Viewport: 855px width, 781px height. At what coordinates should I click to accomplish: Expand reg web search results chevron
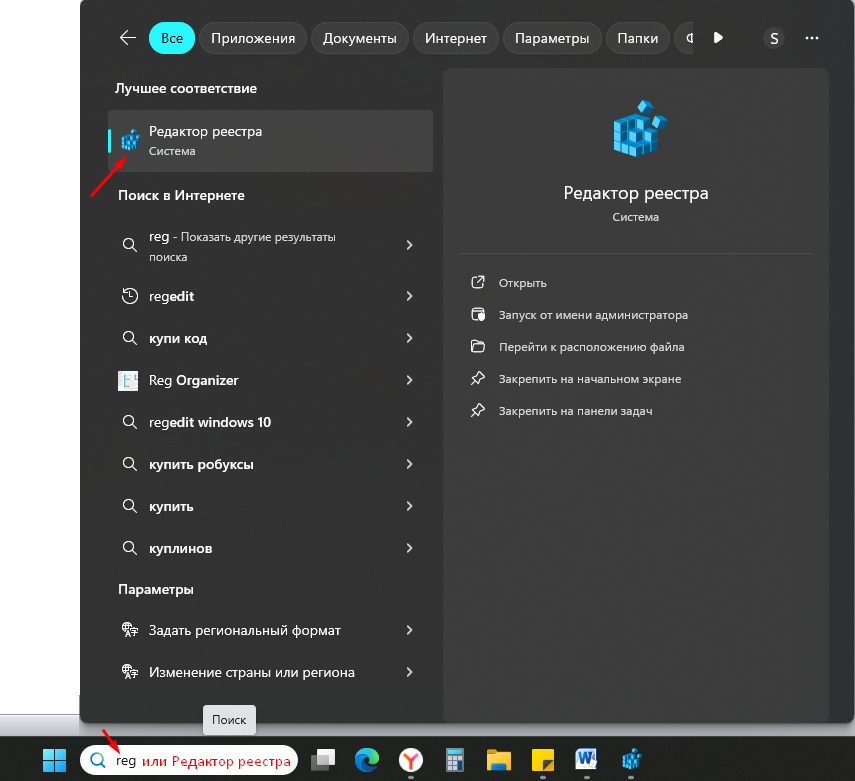click(410, 245)
